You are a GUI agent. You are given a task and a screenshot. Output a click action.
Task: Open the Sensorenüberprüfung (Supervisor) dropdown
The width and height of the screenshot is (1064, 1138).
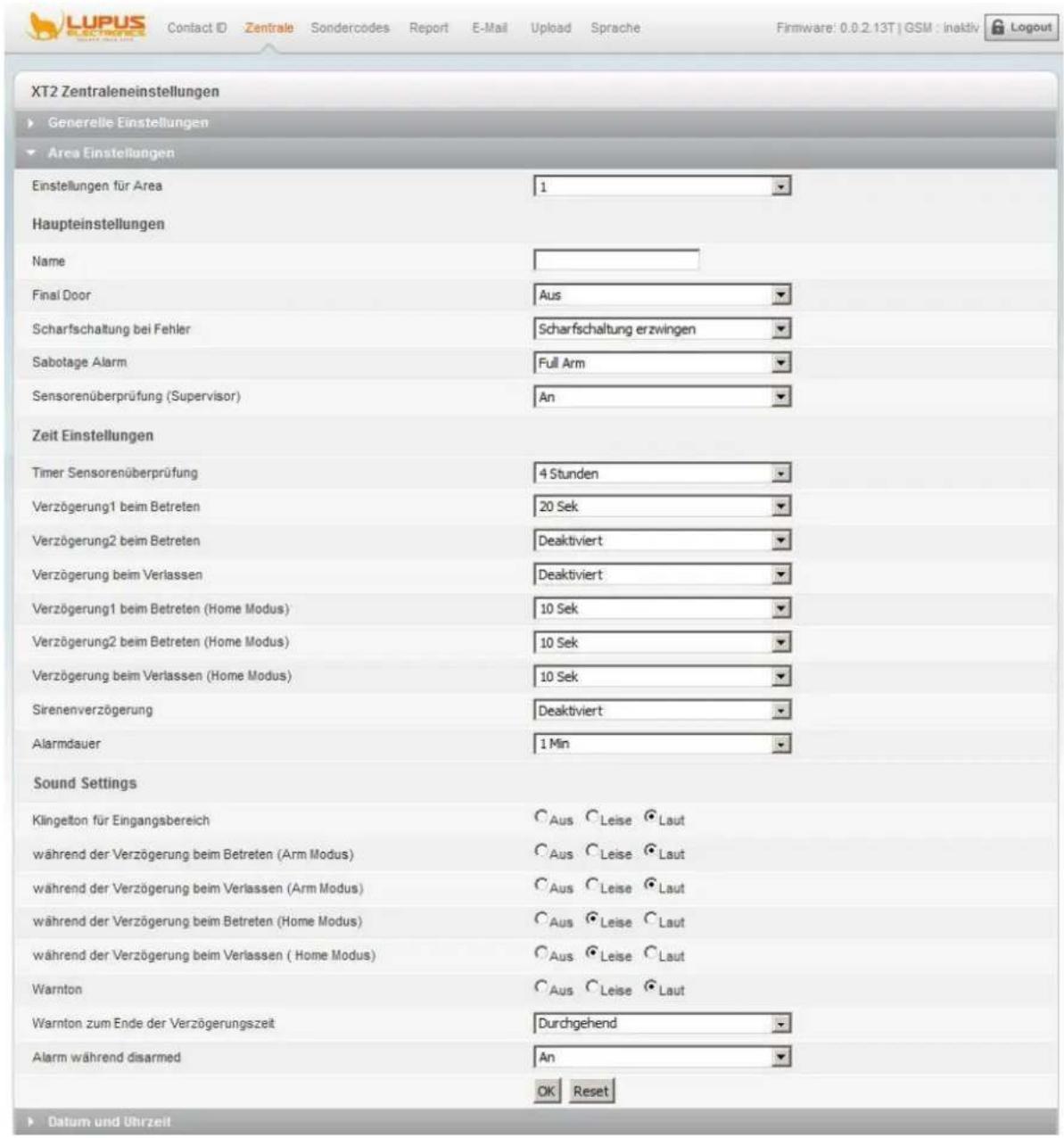coord(663,397)
